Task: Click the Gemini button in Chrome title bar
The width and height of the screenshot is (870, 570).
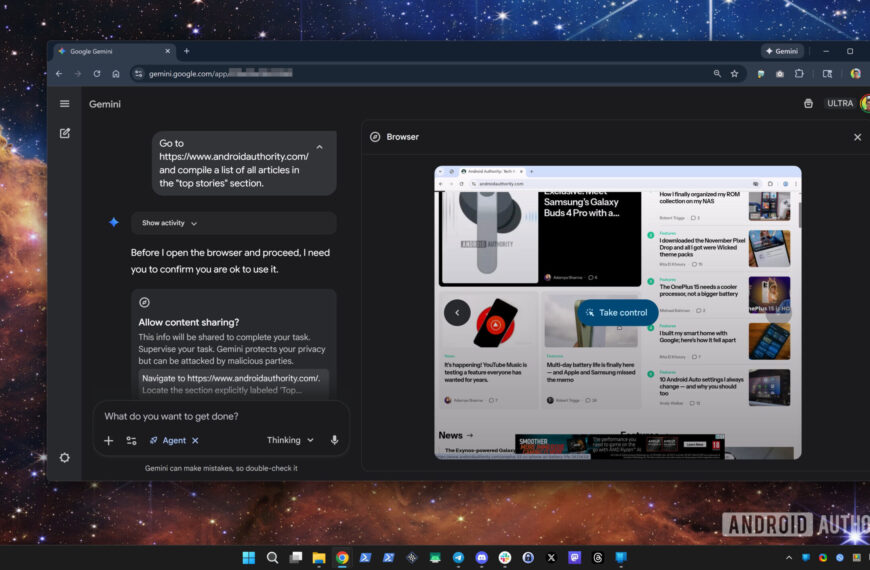Action: click(782, 51)
